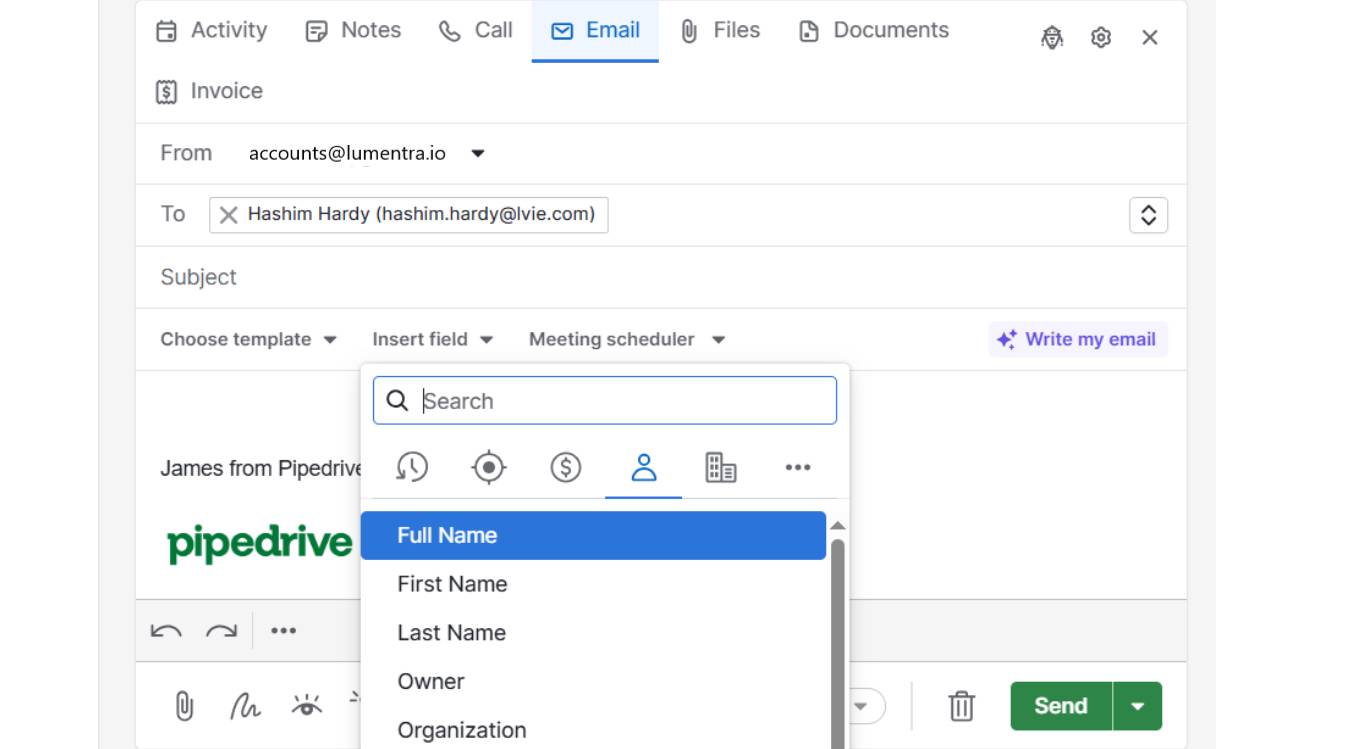Open the From address dropdown
Viewport: 1350px width, 749px height.
tap(477, 153)
